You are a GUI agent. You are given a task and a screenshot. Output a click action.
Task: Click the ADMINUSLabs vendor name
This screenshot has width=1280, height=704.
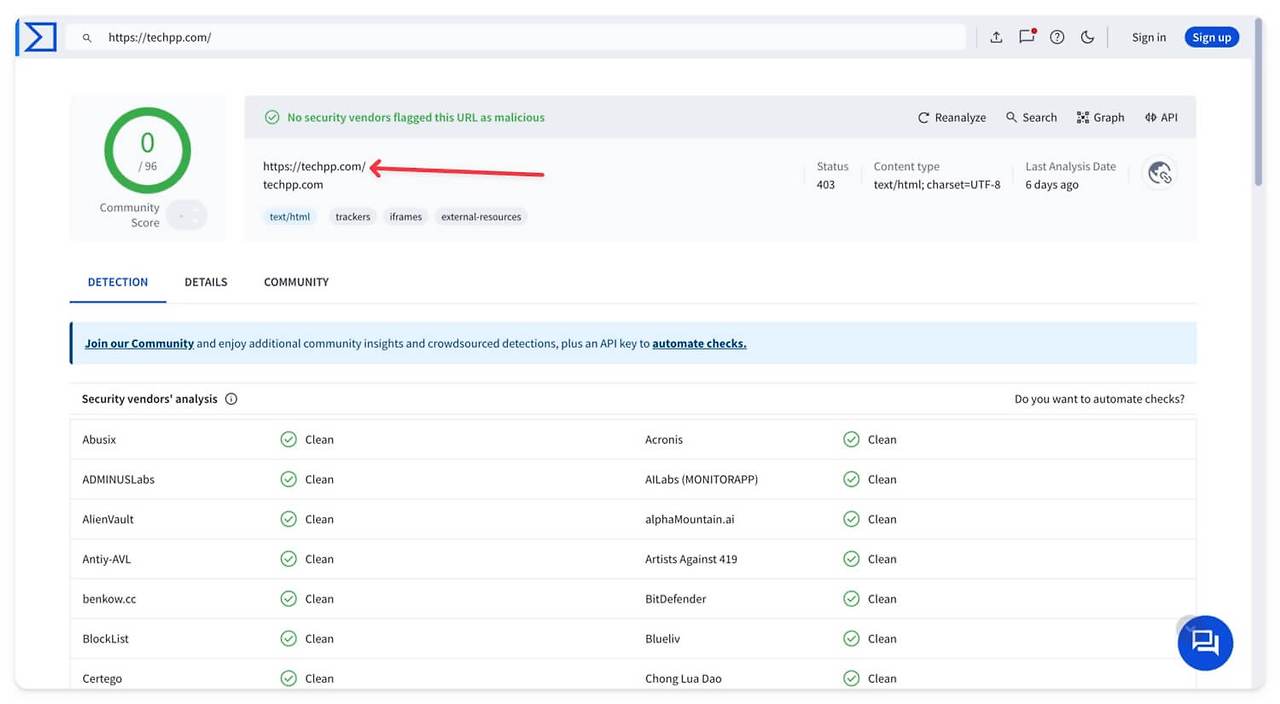point(118,479)
